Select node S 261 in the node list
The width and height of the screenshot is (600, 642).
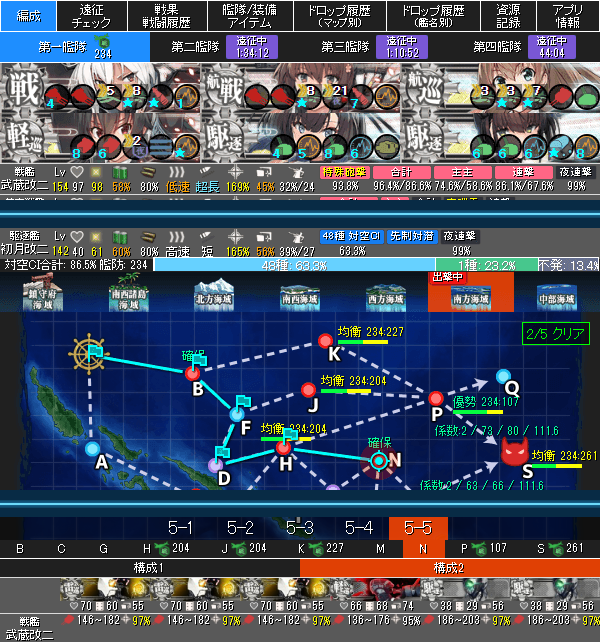(560, 549)
